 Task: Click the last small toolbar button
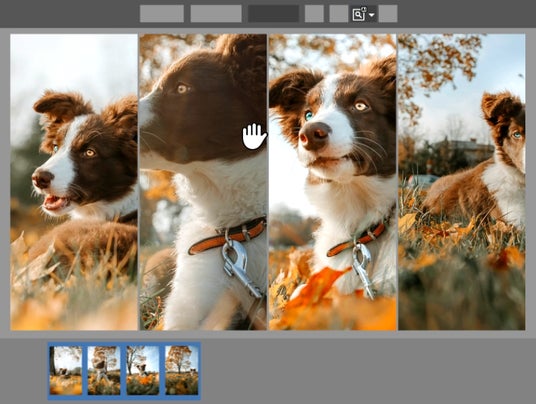coord(388,14)
